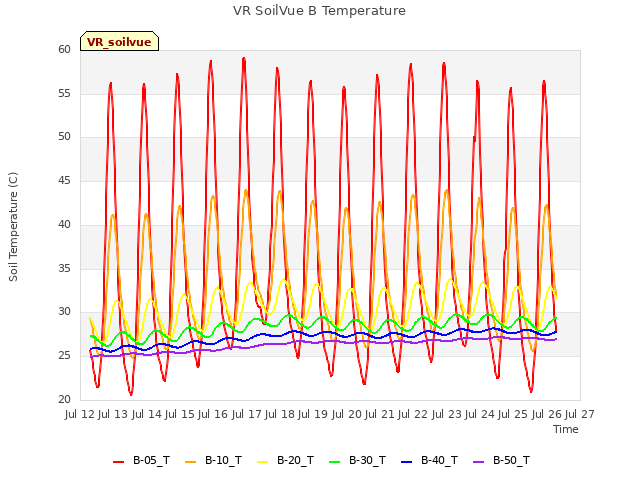Click the yellow B-20_T legend swatch
Viewport: 640px width, 480px height.
[x=262, y=462]
